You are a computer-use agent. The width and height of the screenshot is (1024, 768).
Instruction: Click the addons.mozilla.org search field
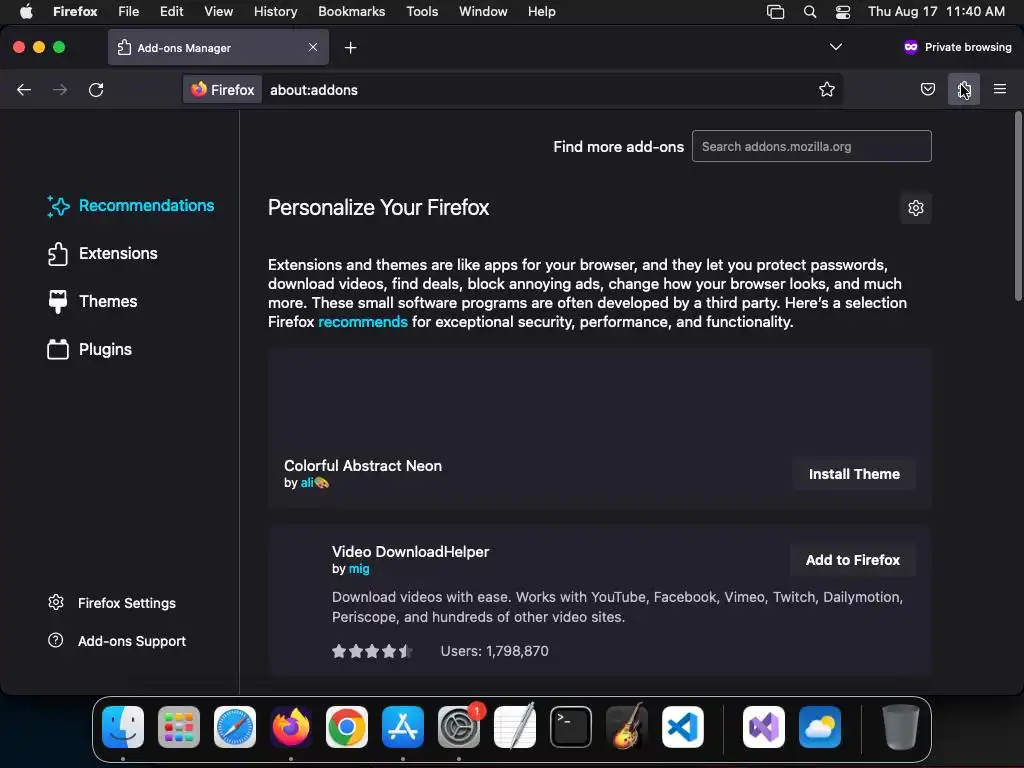click(x=812, y=146)
